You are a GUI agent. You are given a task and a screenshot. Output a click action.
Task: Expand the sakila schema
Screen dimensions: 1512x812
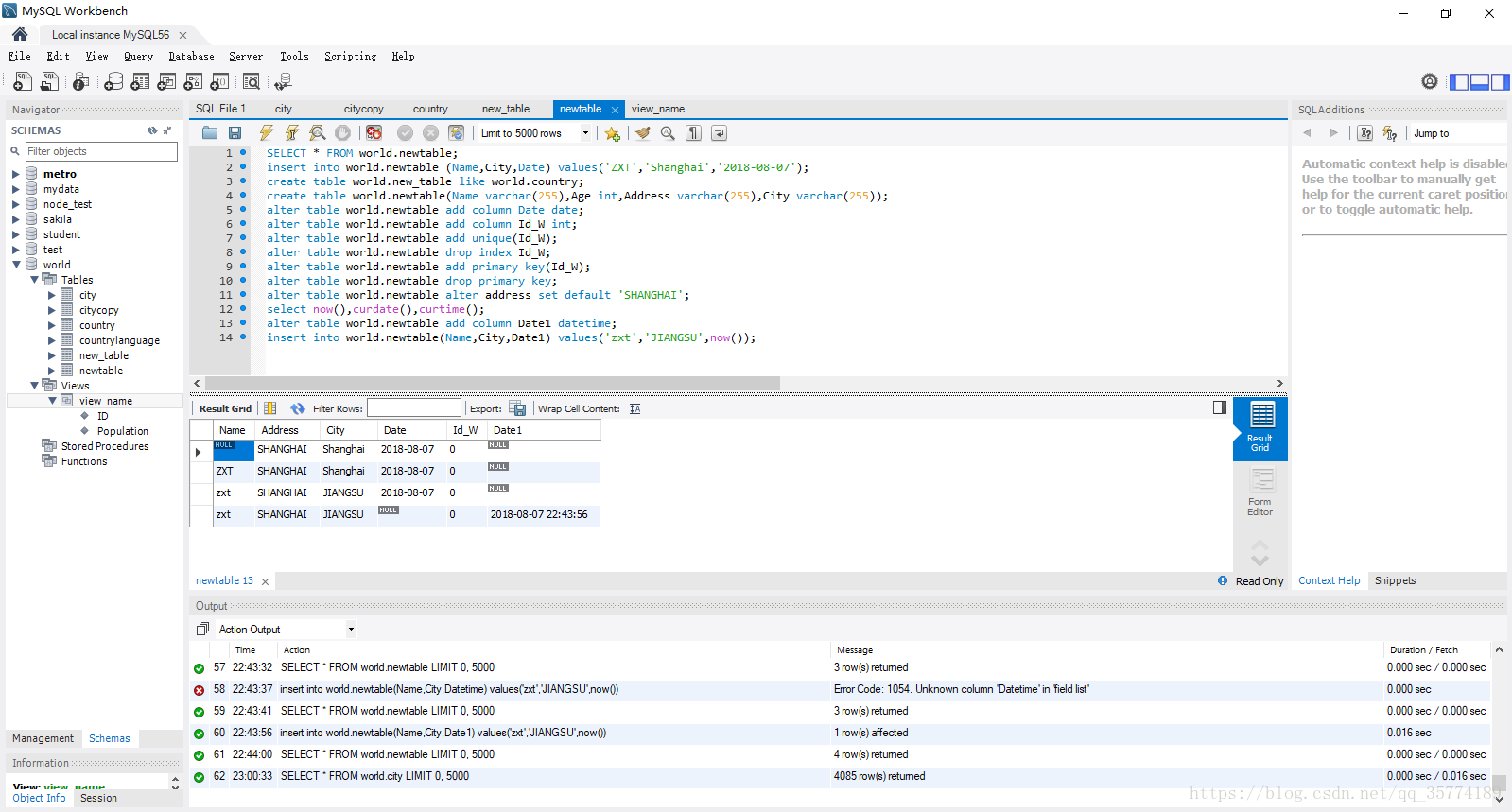pos(15,219)
